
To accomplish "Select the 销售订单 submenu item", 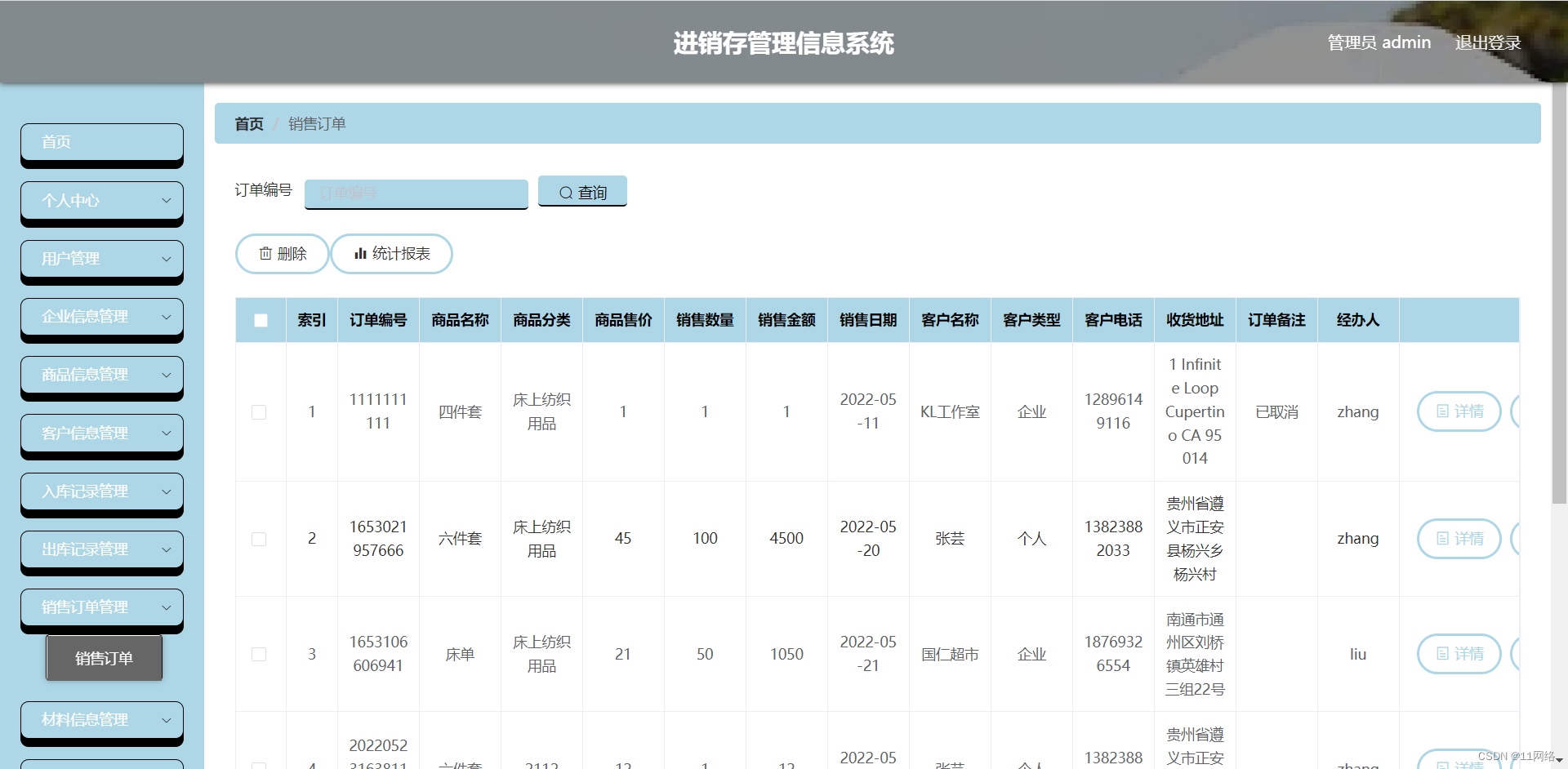I will pos(104,658).
